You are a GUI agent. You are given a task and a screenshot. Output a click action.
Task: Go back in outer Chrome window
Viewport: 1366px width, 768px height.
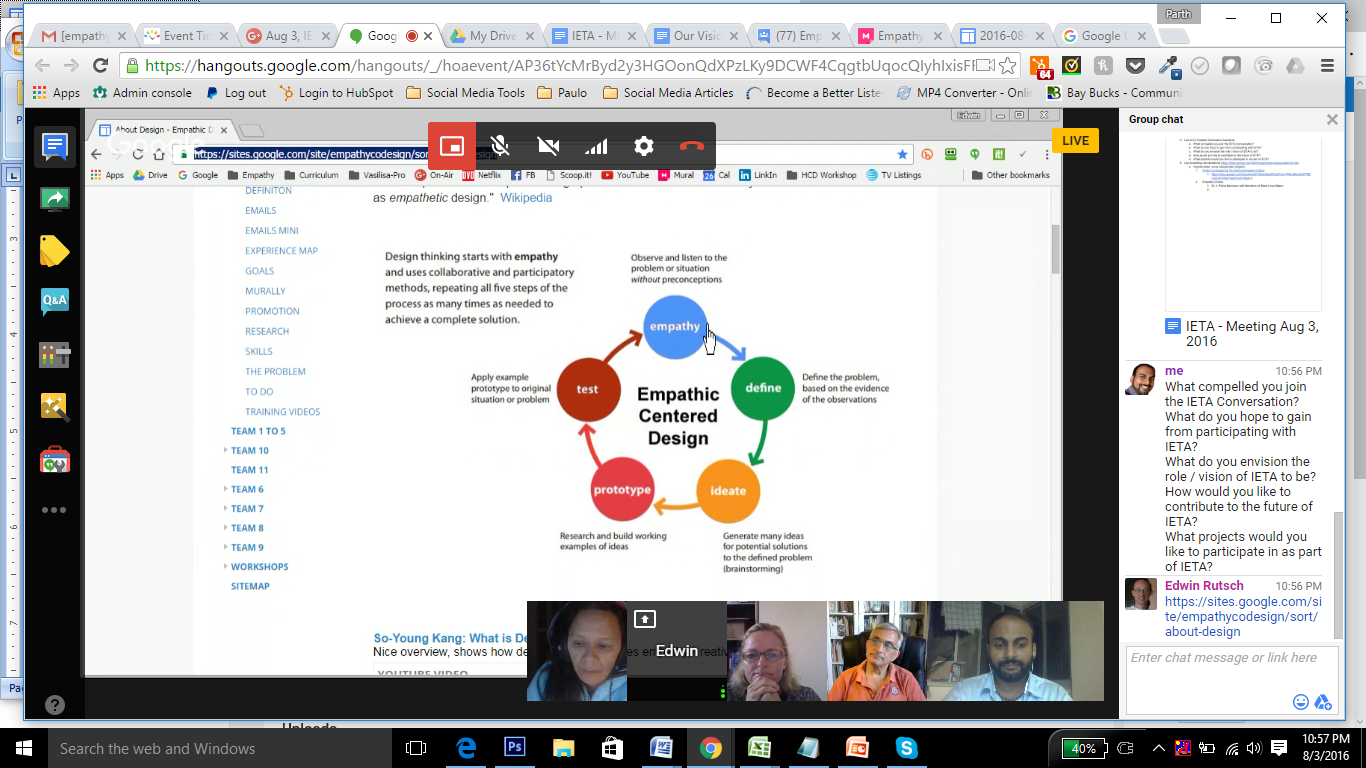click(42, 66)
